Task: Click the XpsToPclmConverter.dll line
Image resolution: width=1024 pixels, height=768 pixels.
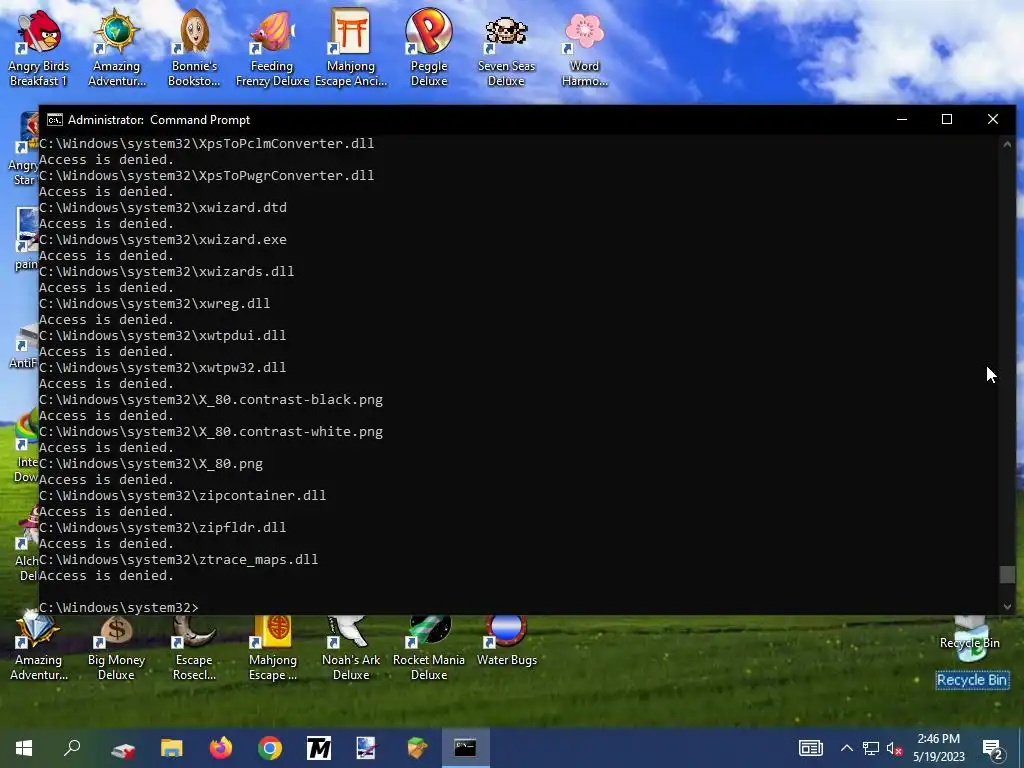Action: pyautogui.click(x=206, y=144)
